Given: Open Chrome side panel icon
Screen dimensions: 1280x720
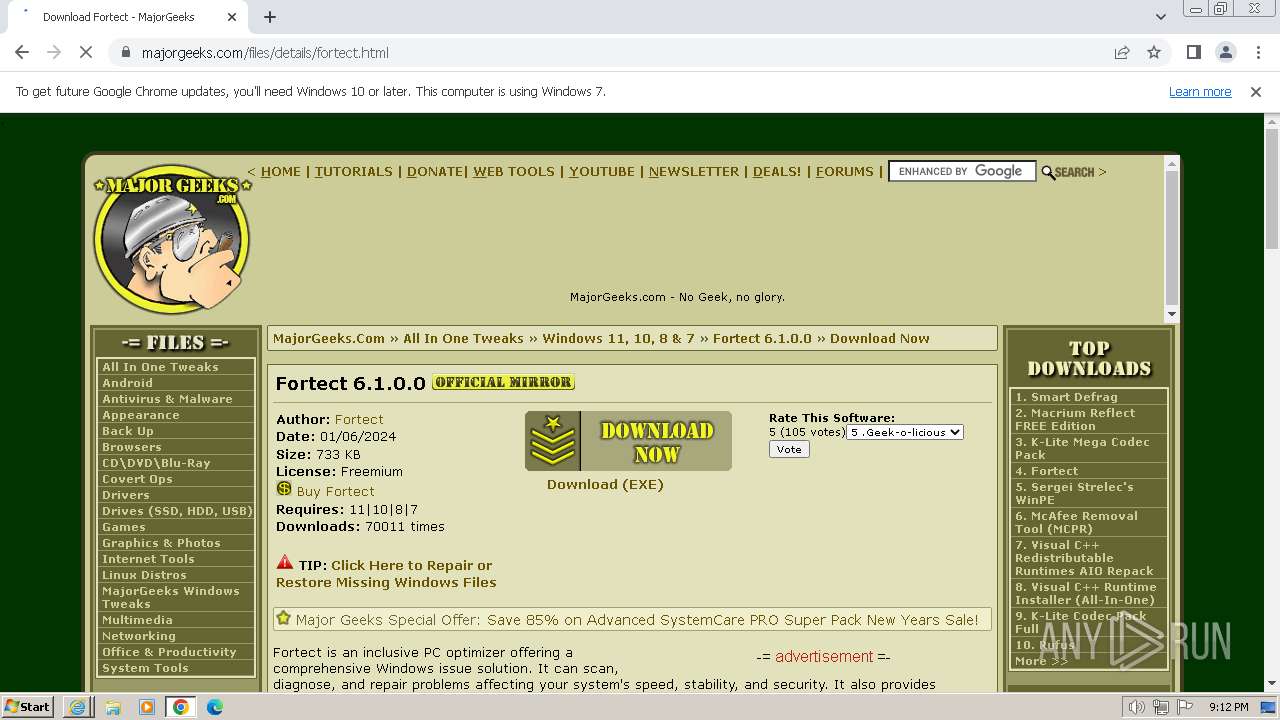Looking at the screenshot, I should (1193, 53).
